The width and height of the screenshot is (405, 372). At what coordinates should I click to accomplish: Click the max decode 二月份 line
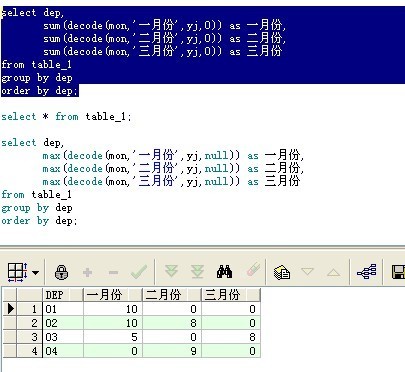click(x=173, y=169)
